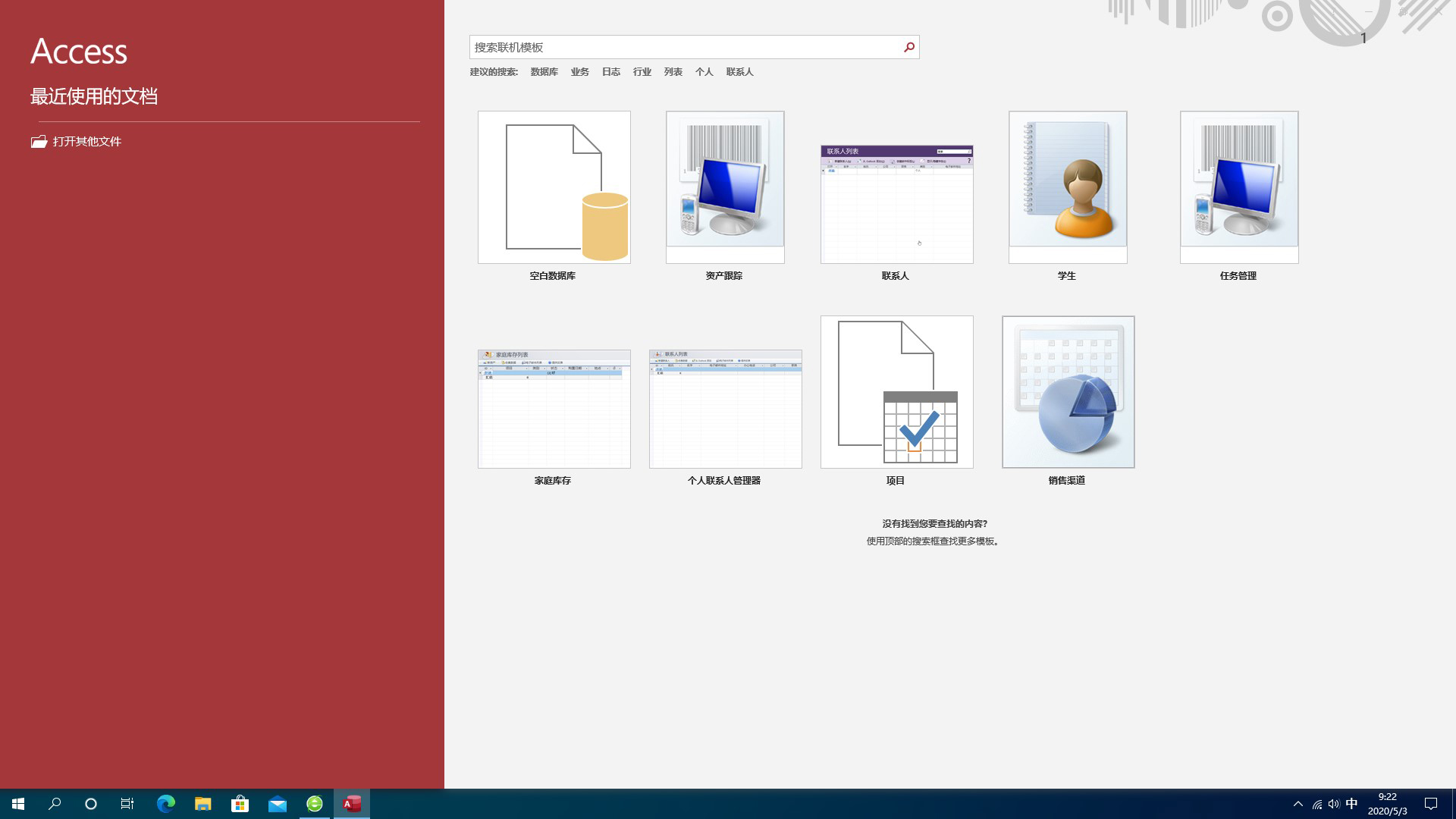Click the Access icon on taskbar
The image size is (1456, 819).
[352, 804]
